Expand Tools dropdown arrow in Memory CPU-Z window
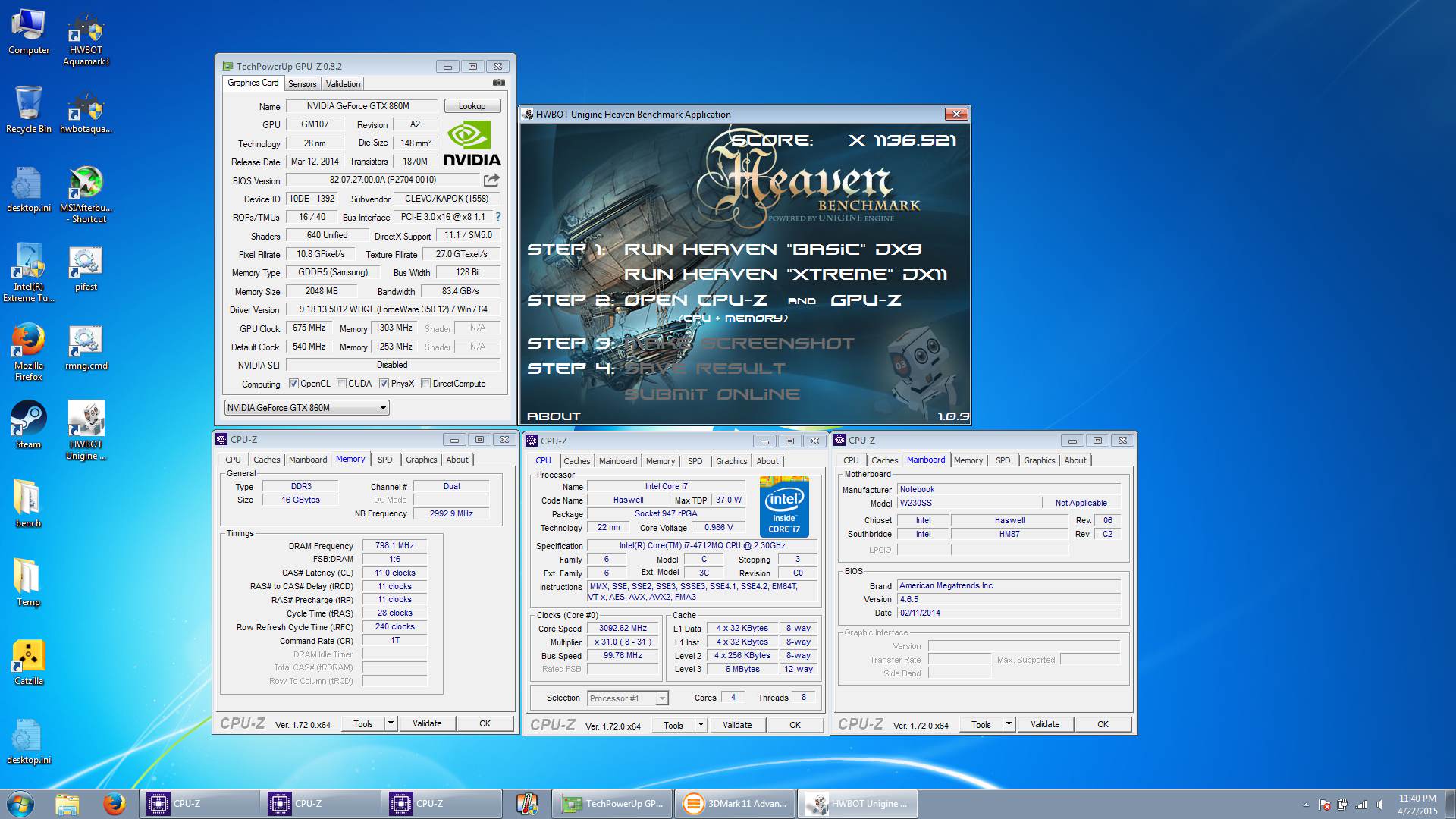 391,723
